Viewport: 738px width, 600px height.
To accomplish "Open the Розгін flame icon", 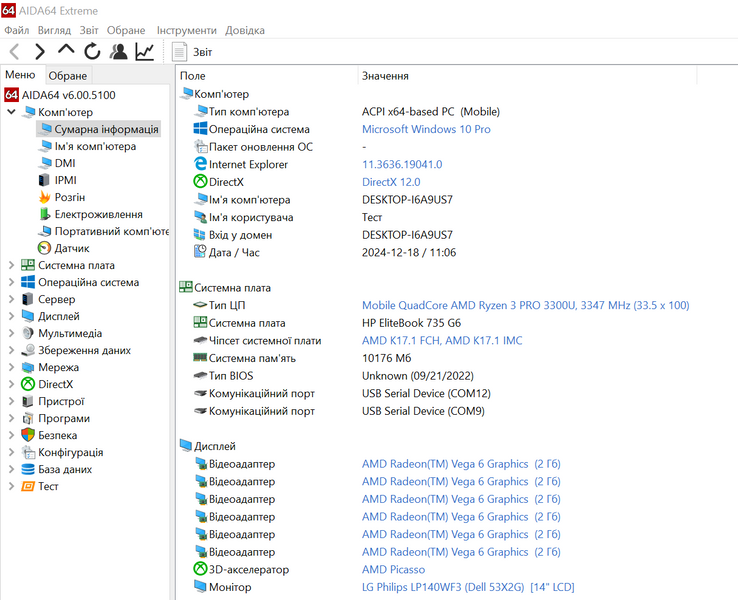I will [45, 197].
